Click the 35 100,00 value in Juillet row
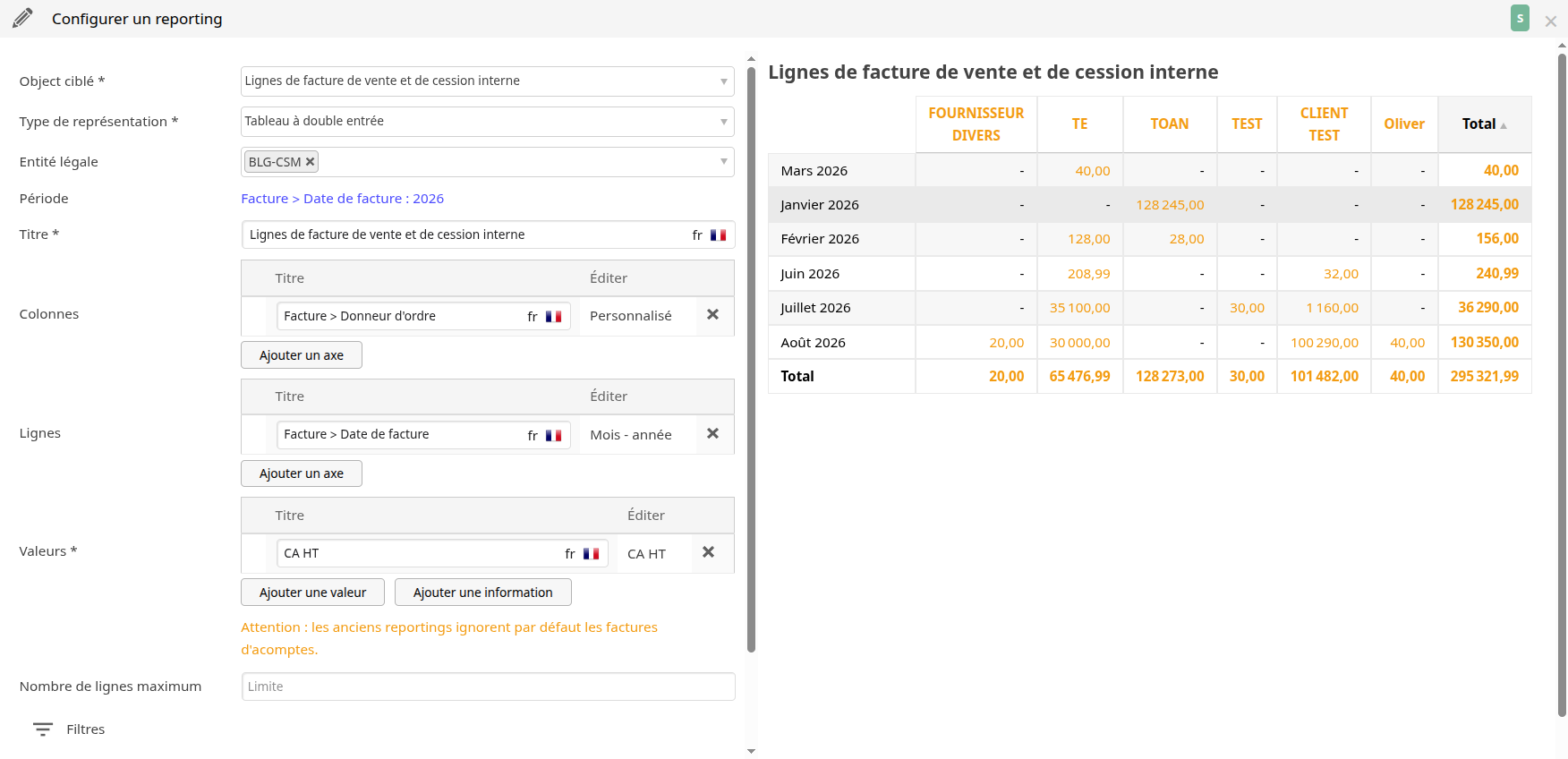1568x759 pixels. (x=1079, y=308)
